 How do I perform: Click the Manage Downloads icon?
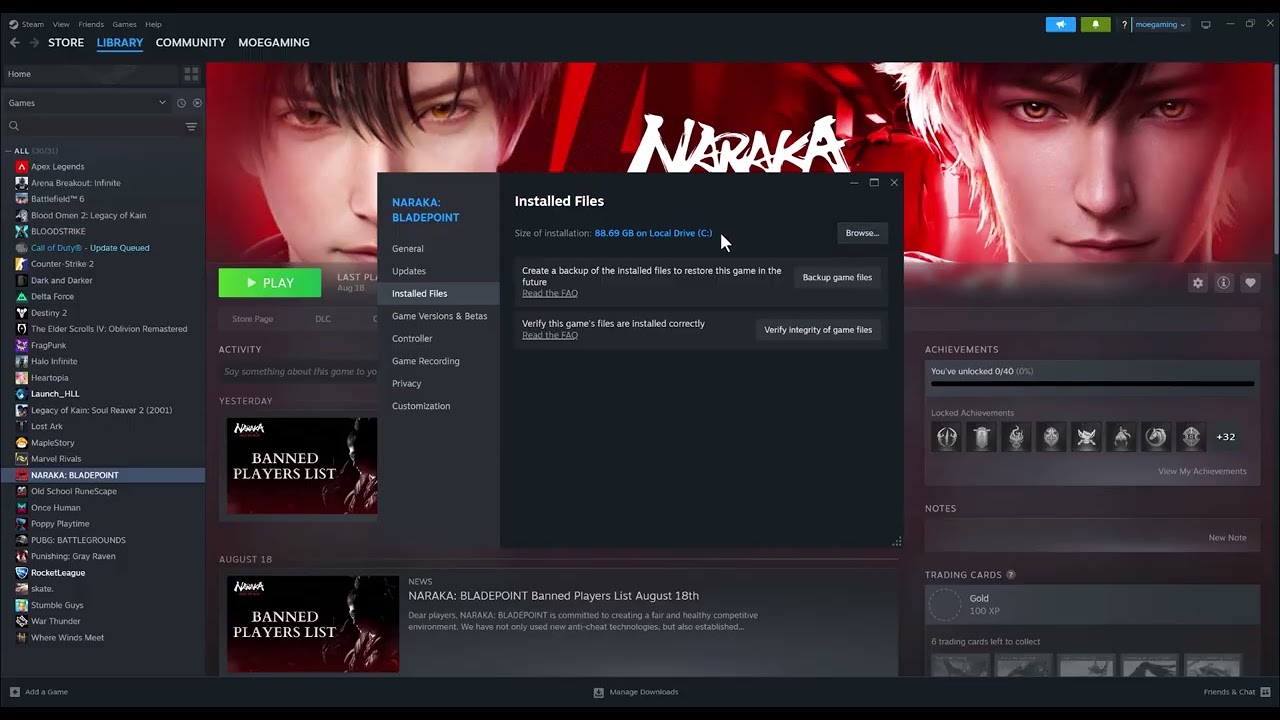tap(599, 692)
